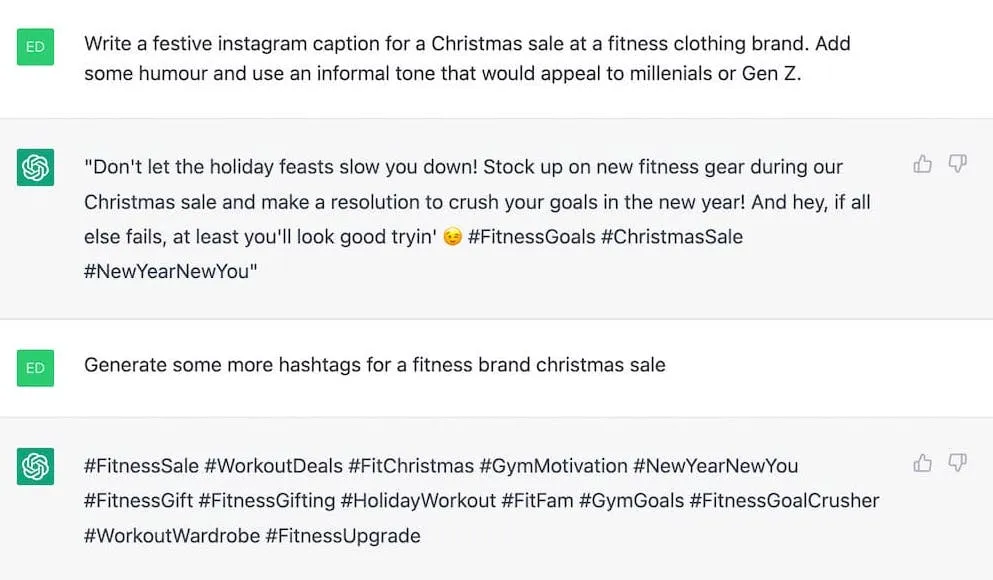Image resolution: width=993 pixels, height=580 pixels.
Task: Click the ChatGPT logo beside the hashtags list
Action: click(35, 466)
